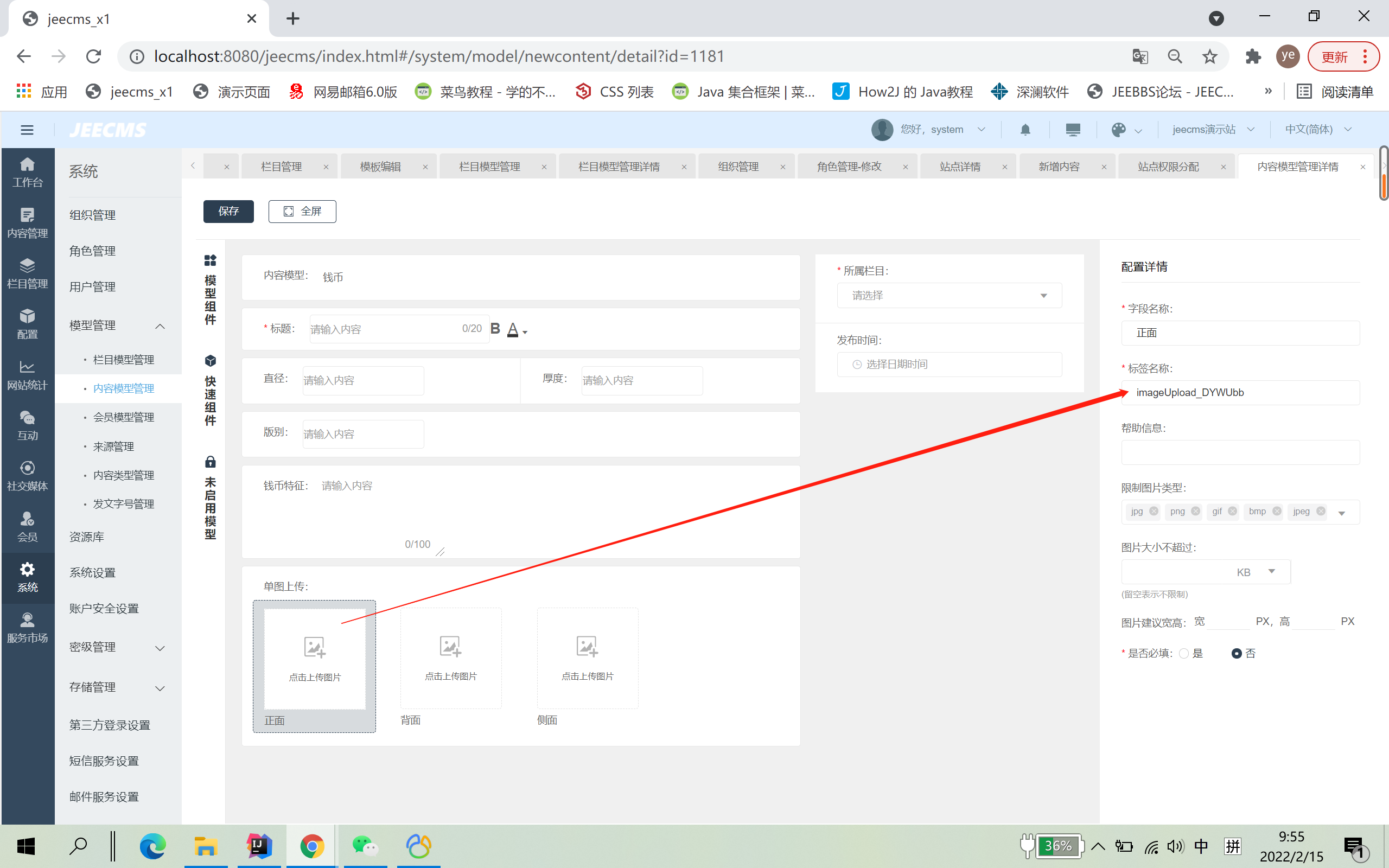Open 服务市场 sidebar icon
Screen dimensions: 1389x868
point(27,628)
